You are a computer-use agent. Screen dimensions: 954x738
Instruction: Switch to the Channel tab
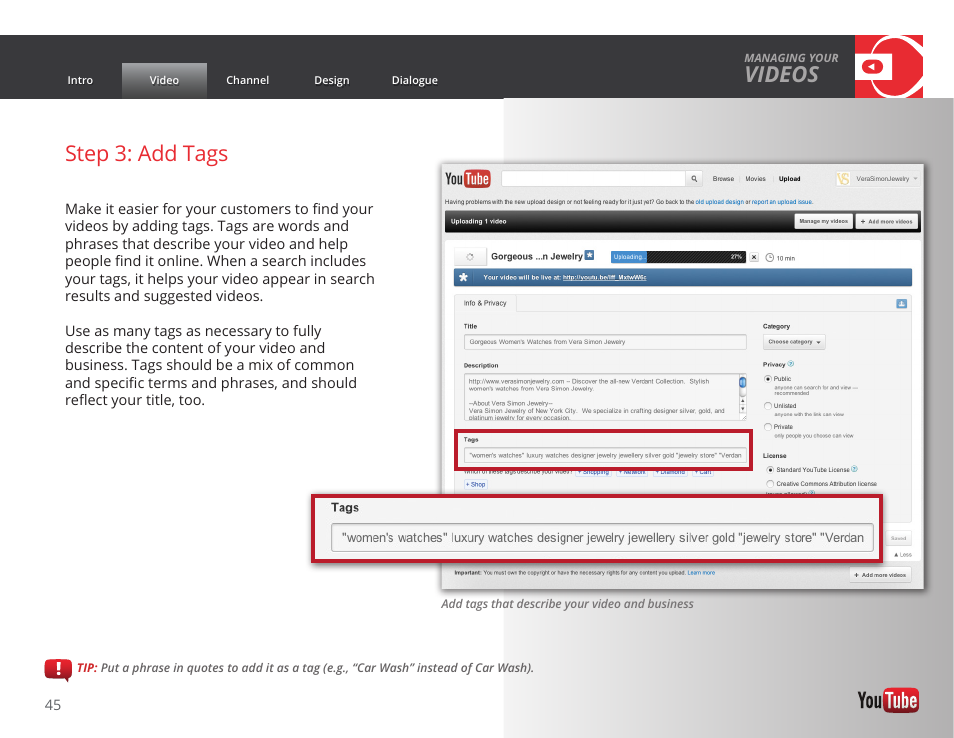pos(247,80)
